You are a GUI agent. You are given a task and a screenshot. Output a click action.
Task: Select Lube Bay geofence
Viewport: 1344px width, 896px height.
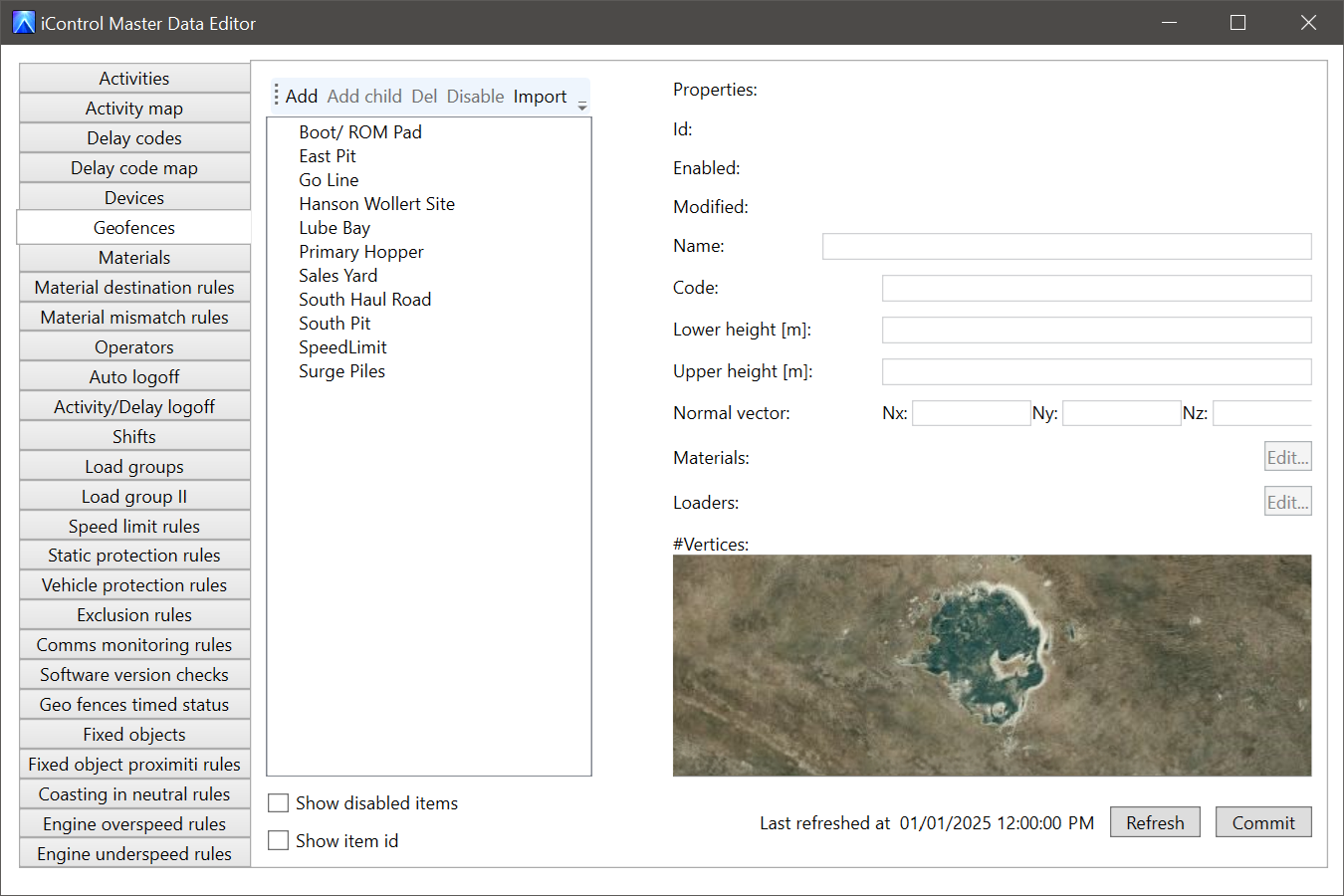tap(335, 228)
